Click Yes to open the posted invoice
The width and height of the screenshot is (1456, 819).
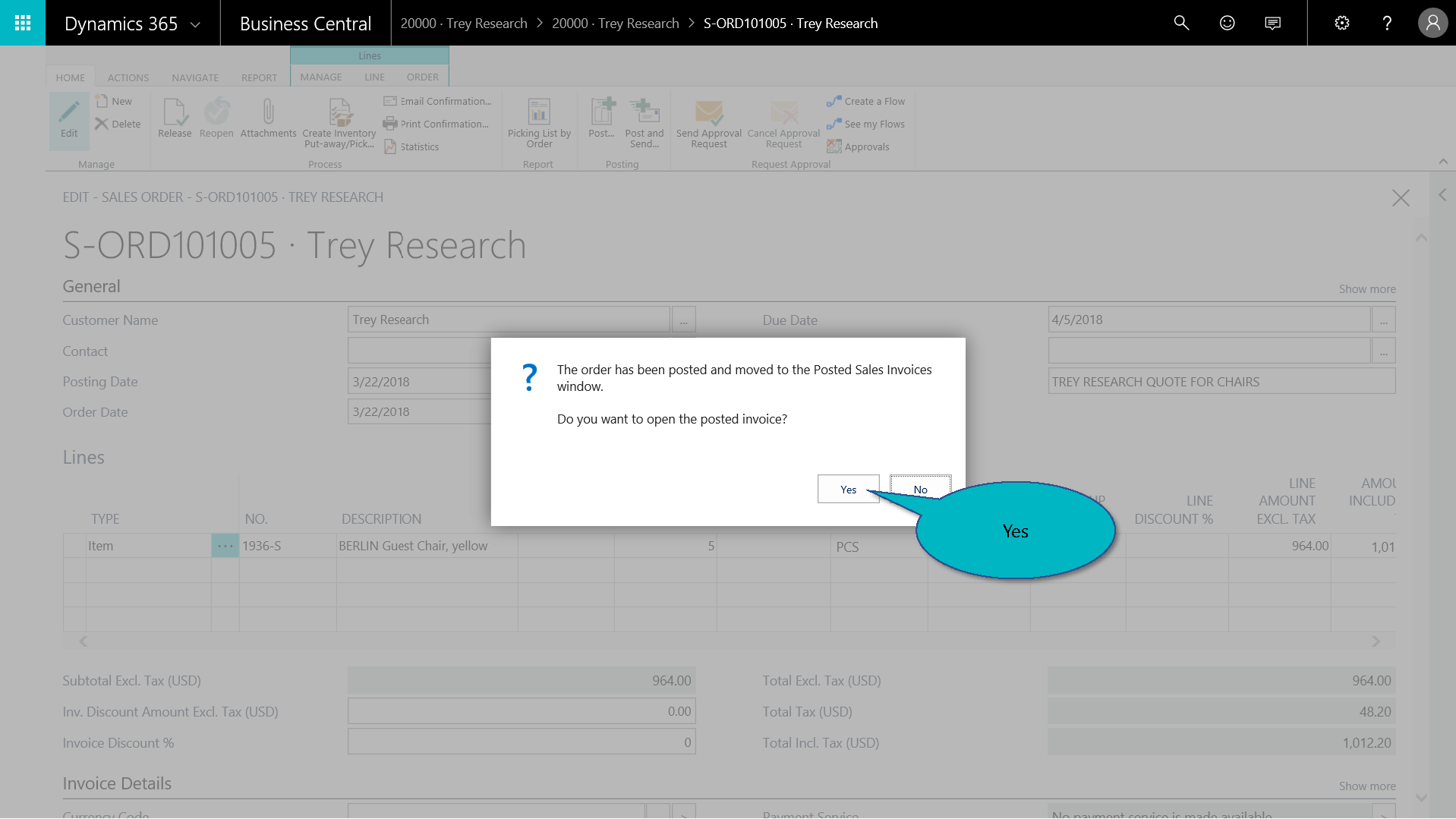pyautogui.click(x=848, y=490)
